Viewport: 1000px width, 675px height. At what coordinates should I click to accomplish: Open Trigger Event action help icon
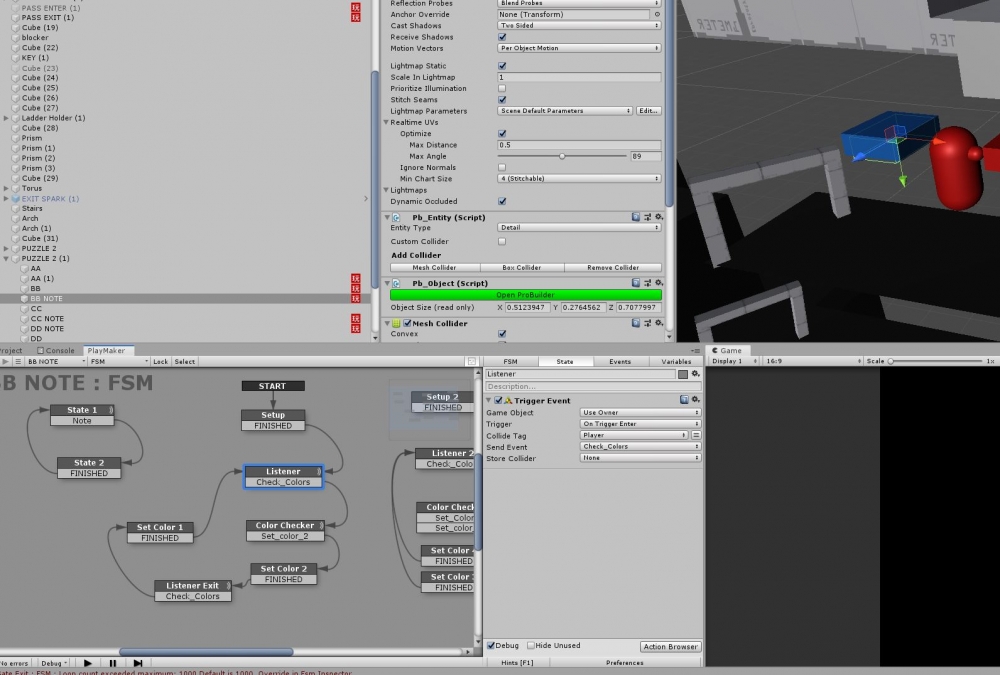click(x=684, y=400)
